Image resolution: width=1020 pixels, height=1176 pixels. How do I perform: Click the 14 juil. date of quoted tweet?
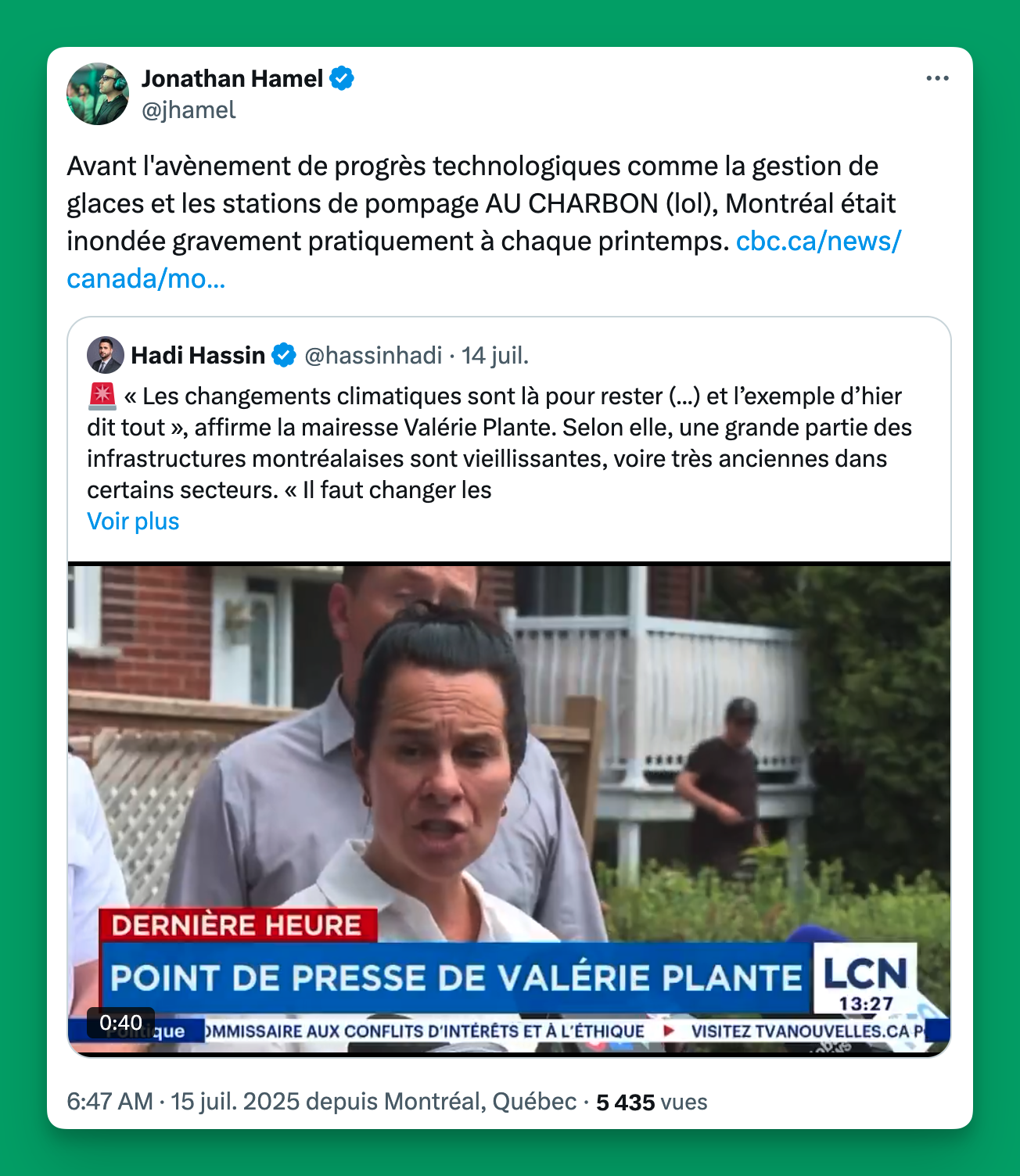(495, 356)
